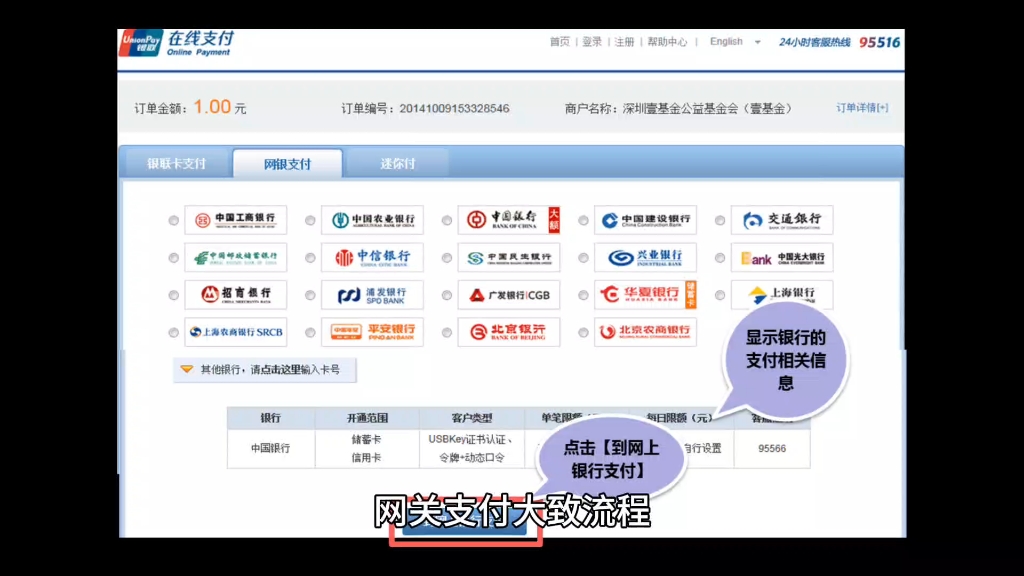Select the 浦发银行 SPD Bank logo
This screenshot has height=576, width=1024.
point(372,295)
